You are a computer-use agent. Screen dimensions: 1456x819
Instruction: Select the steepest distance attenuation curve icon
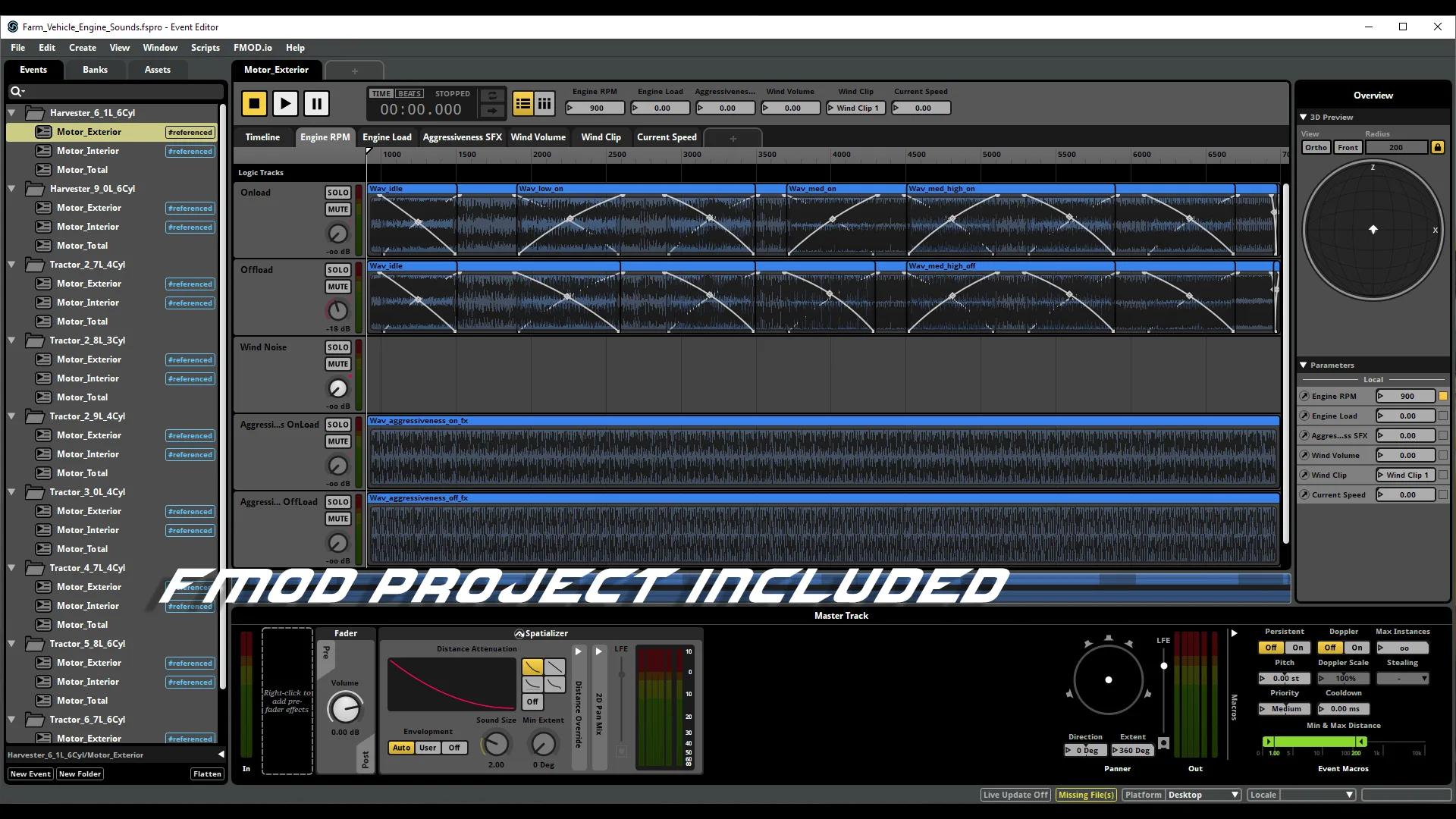pos(532,684)
